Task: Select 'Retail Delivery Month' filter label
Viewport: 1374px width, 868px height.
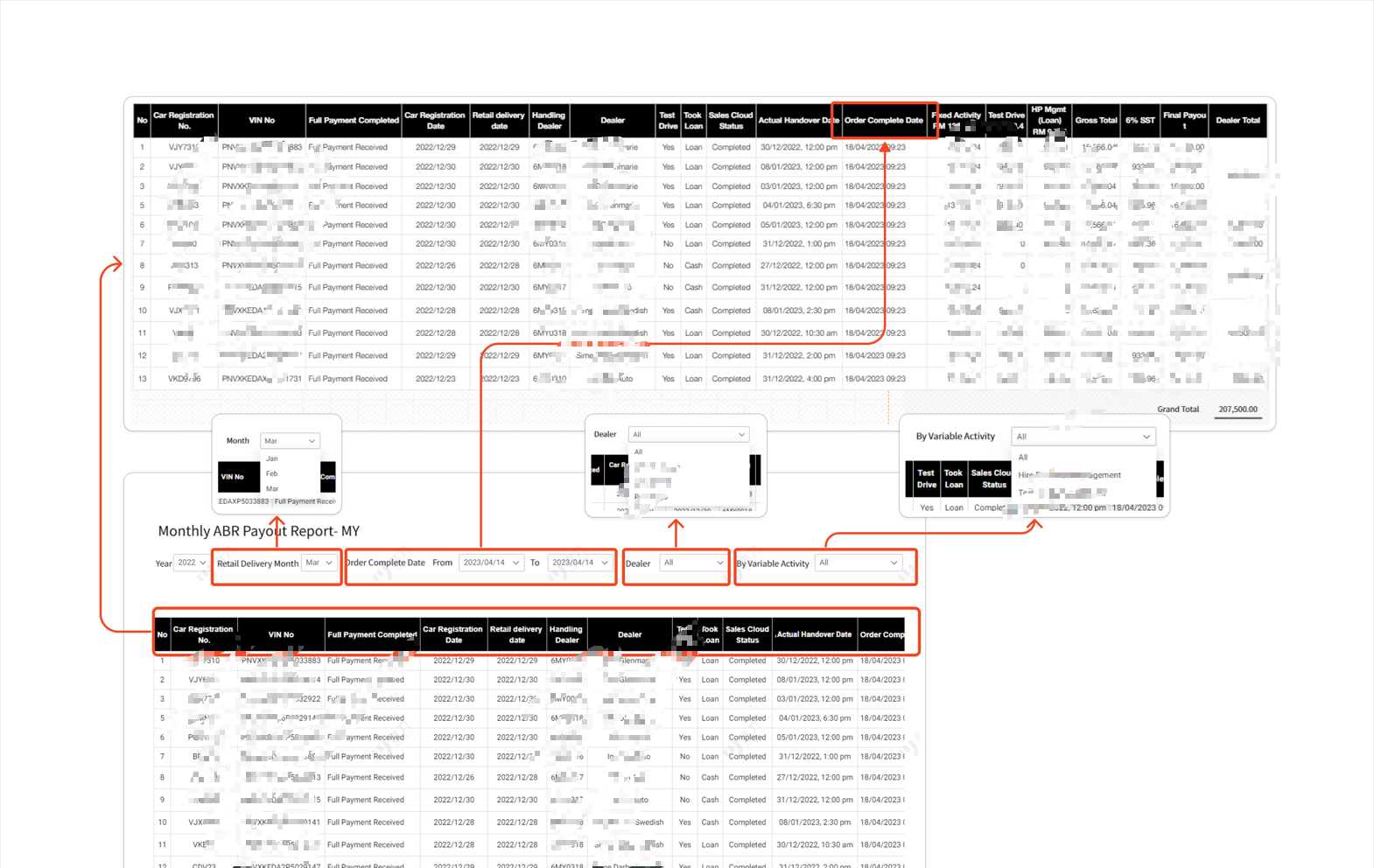Action: (257, 563)
